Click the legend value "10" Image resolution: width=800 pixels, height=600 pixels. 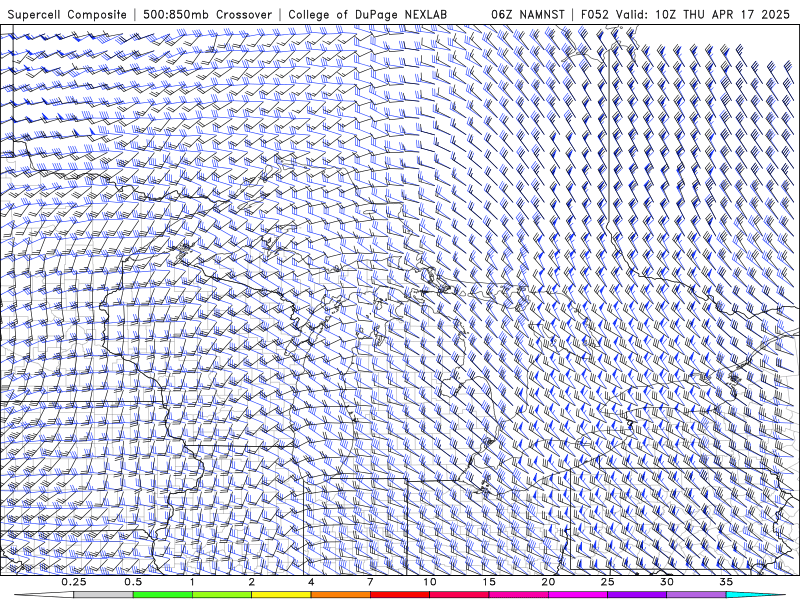(430, 582)
